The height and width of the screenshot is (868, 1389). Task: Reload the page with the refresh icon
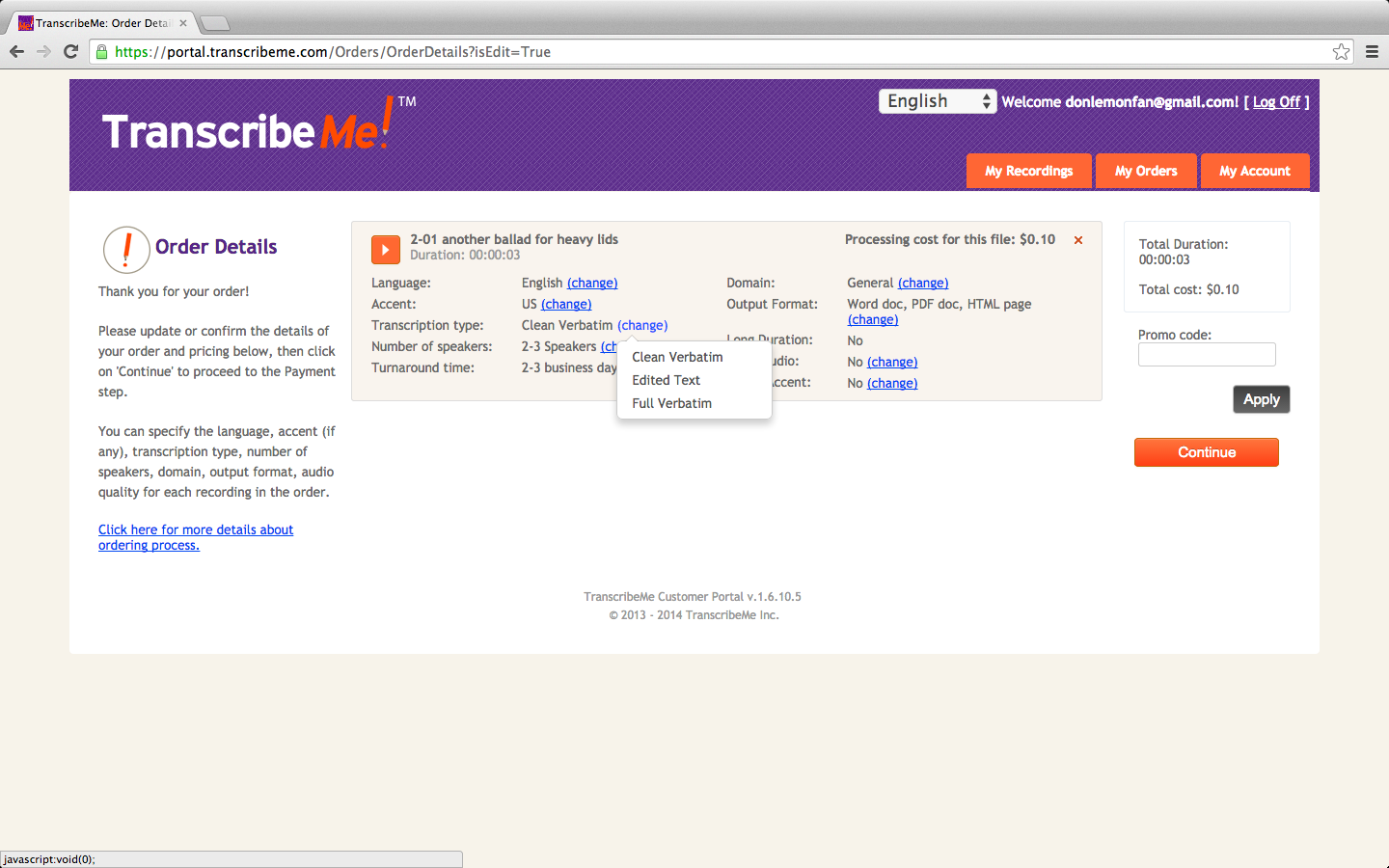70,52
